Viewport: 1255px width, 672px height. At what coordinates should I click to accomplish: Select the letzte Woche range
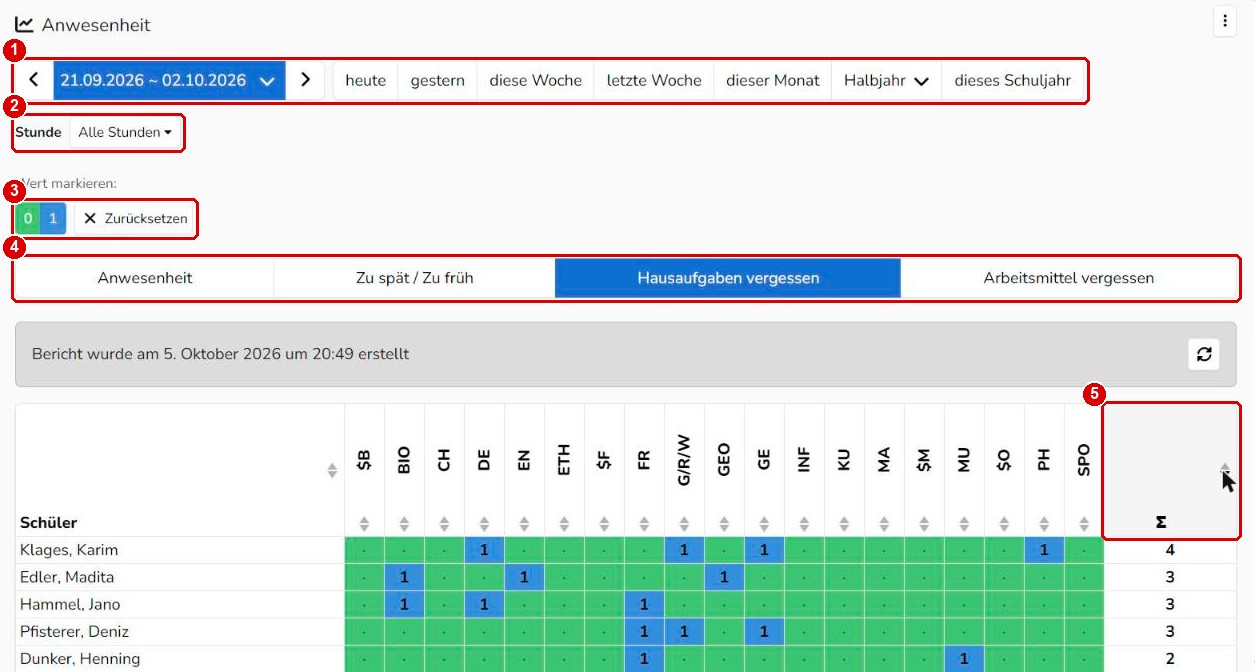[654, 80]
